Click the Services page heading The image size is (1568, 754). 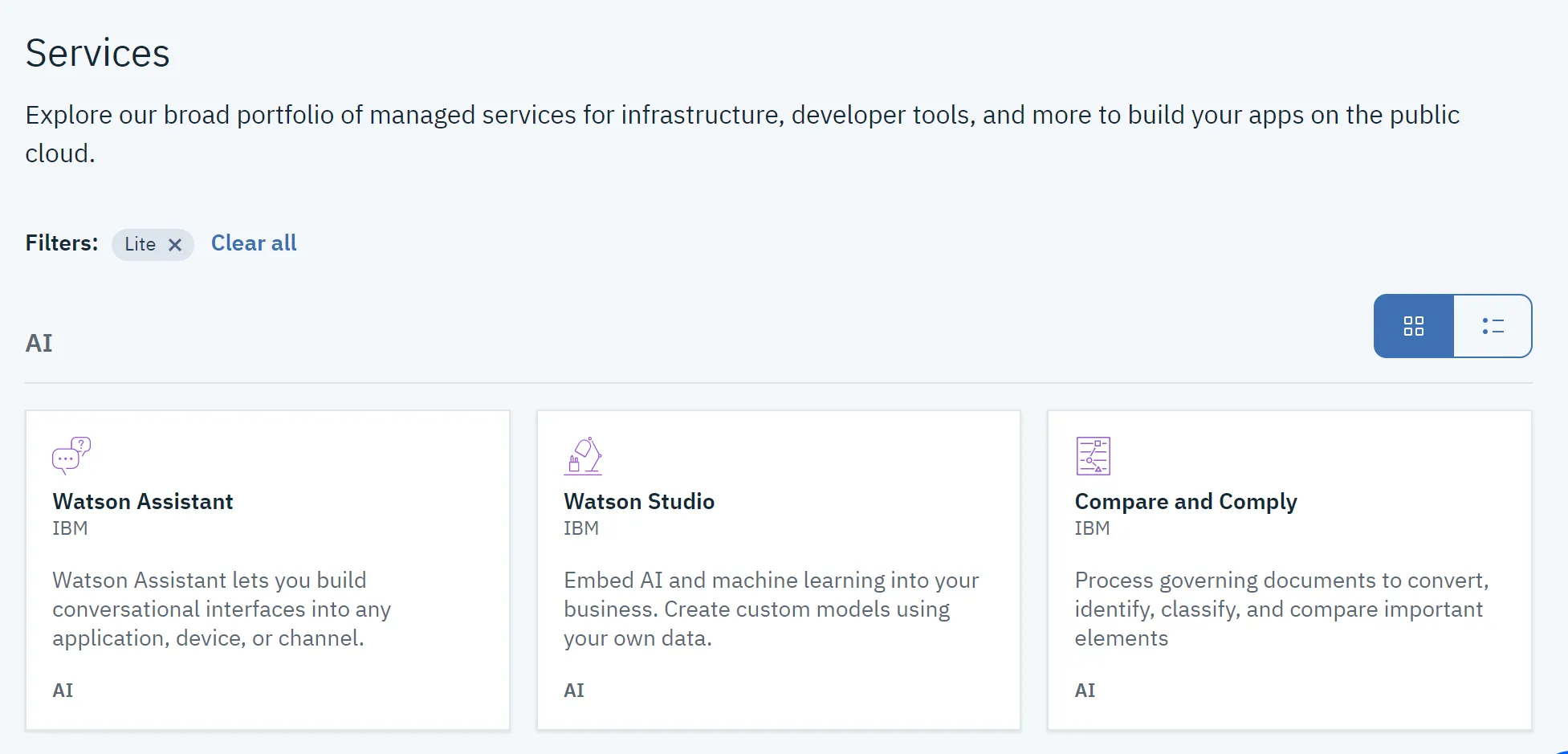[98, 54]
